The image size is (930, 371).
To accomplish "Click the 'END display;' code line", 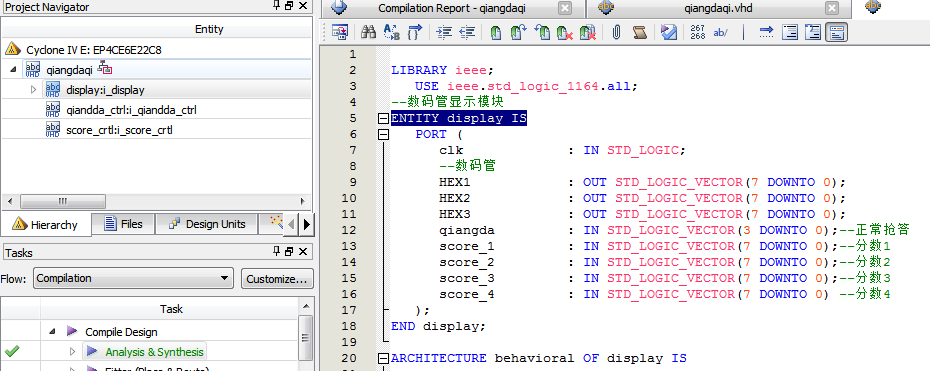I will (x=438, y=326).
